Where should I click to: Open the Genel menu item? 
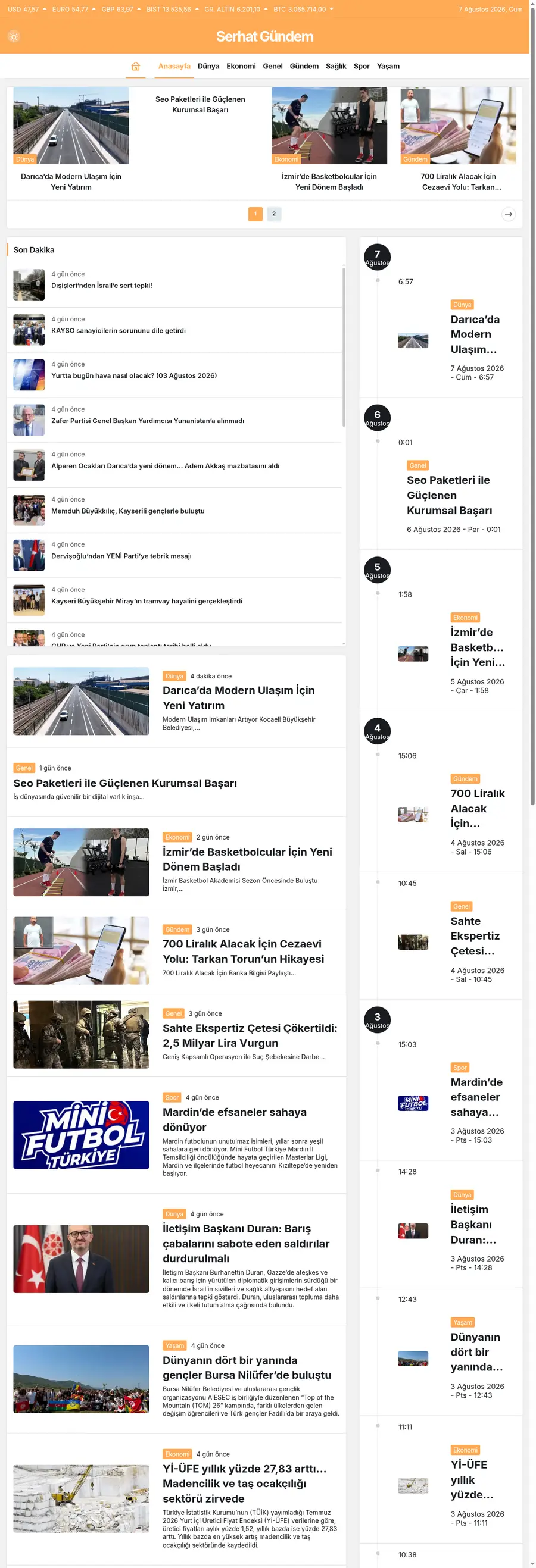pos(273,66)
